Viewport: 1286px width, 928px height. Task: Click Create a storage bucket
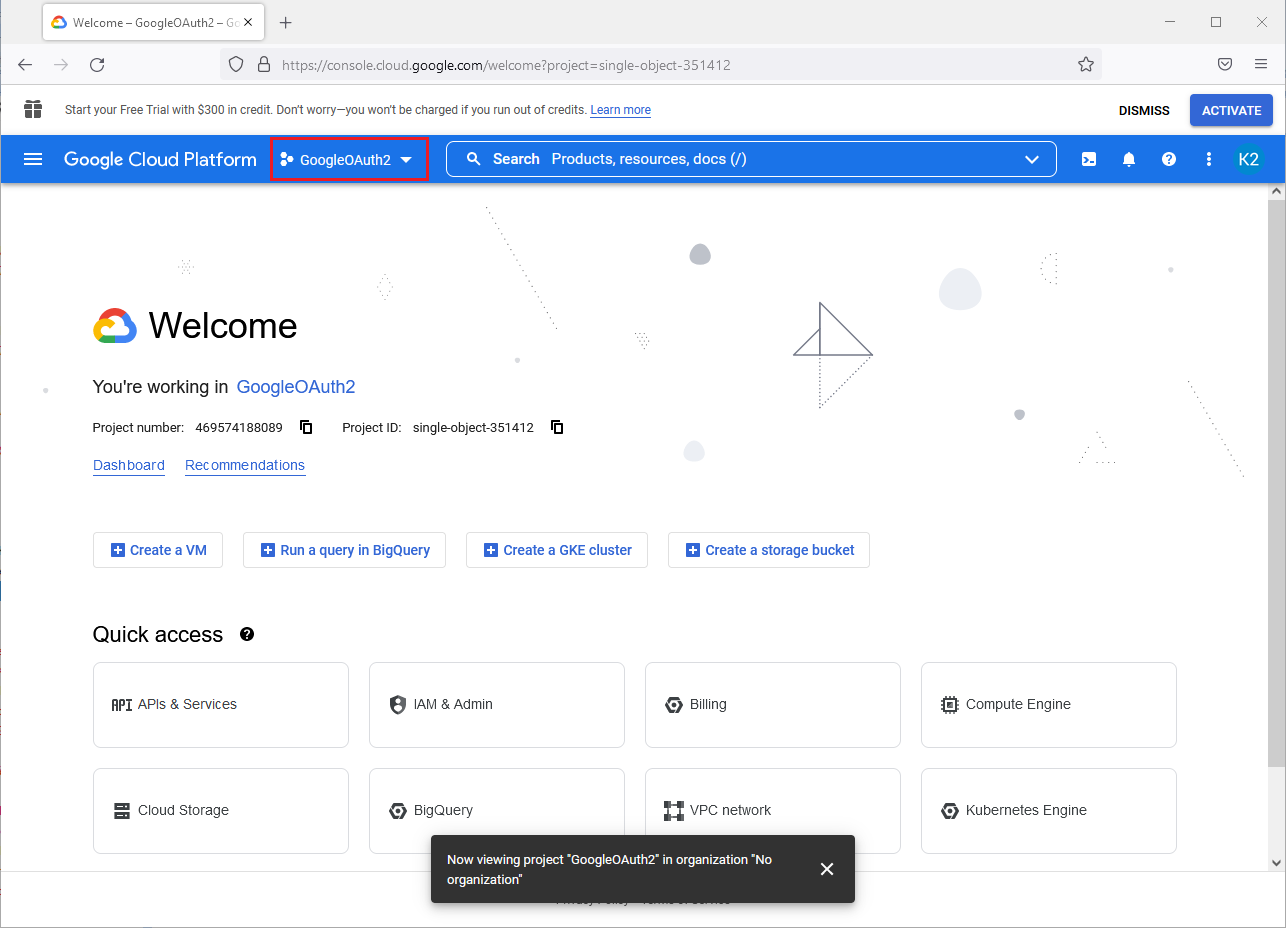769,550
